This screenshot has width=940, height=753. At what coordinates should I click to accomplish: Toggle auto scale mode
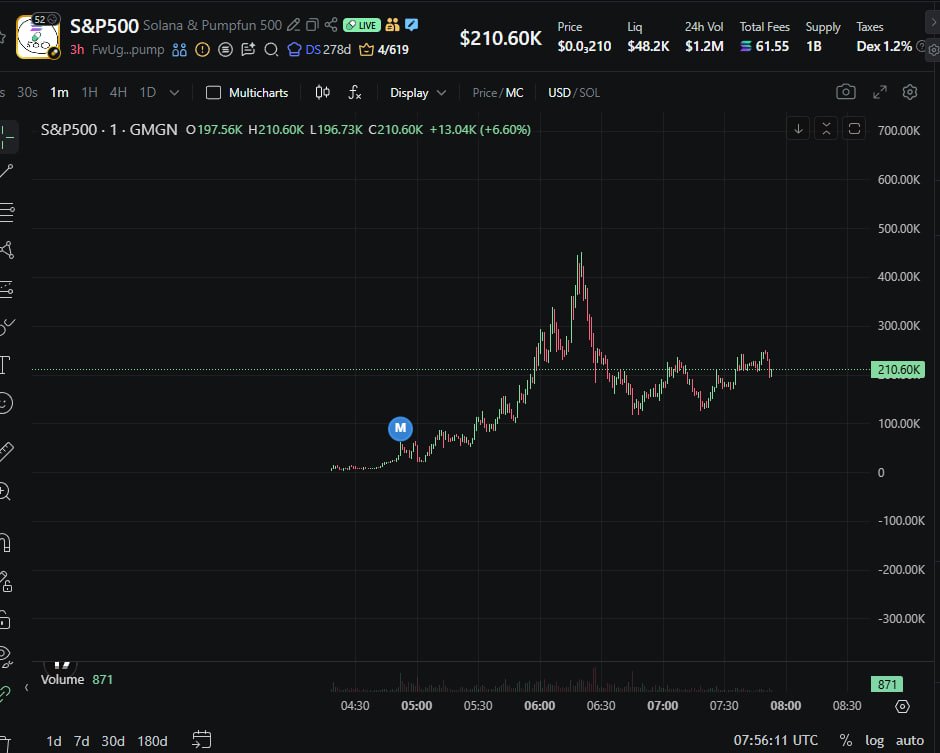point(909,741)
